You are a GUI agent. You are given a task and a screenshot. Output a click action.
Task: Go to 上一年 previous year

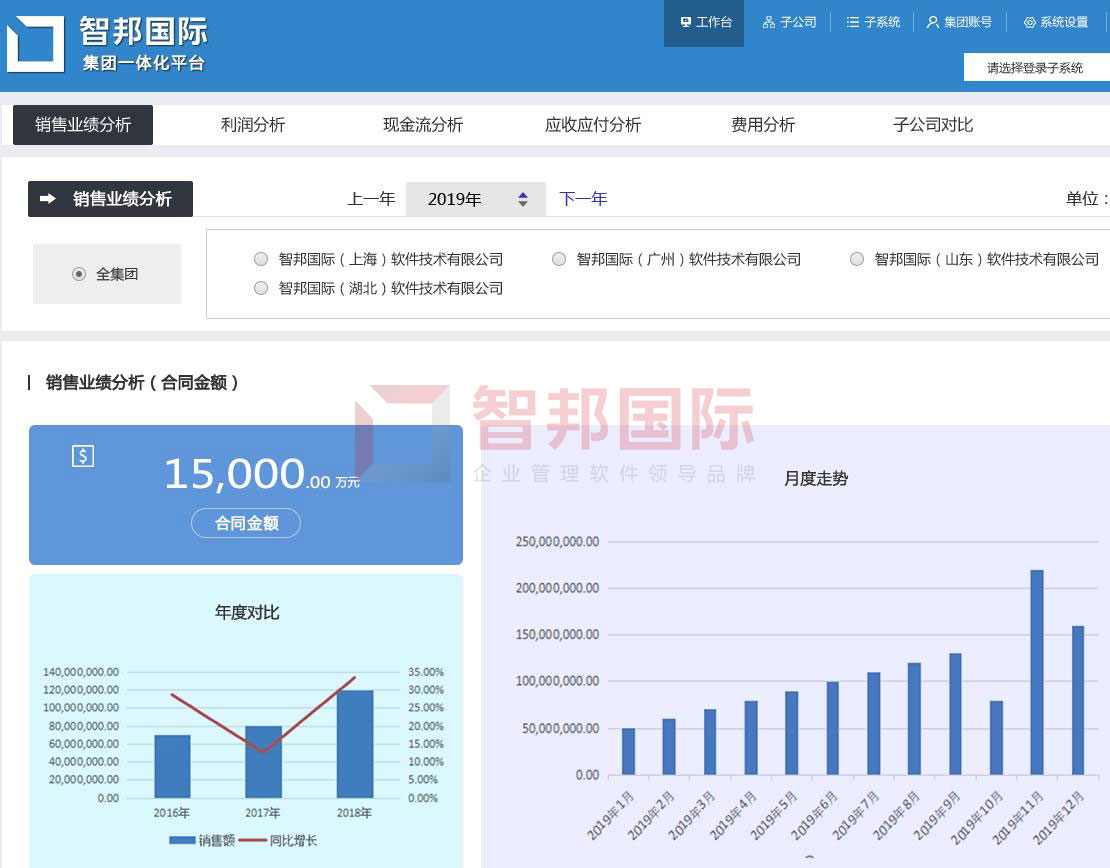tap(371, 199)
